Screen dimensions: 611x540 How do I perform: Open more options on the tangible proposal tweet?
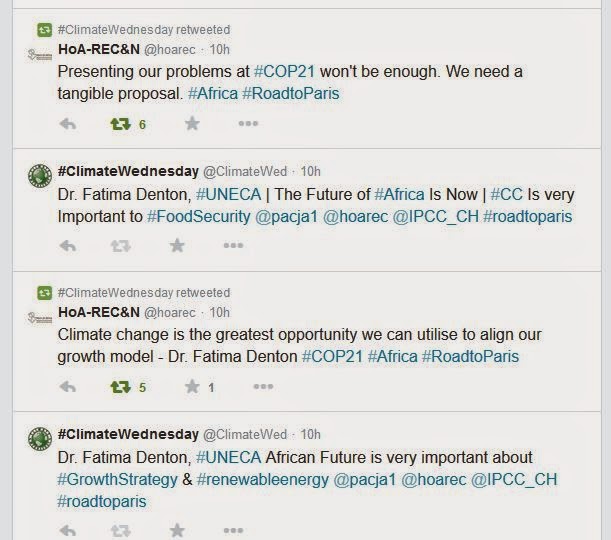[248, 124]
